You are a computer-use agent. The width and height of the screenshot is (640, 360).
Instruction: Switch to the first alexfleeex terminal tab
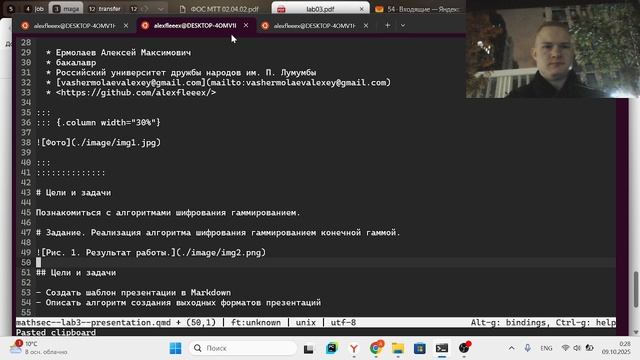pyautogui.click(x=74, y=26)
